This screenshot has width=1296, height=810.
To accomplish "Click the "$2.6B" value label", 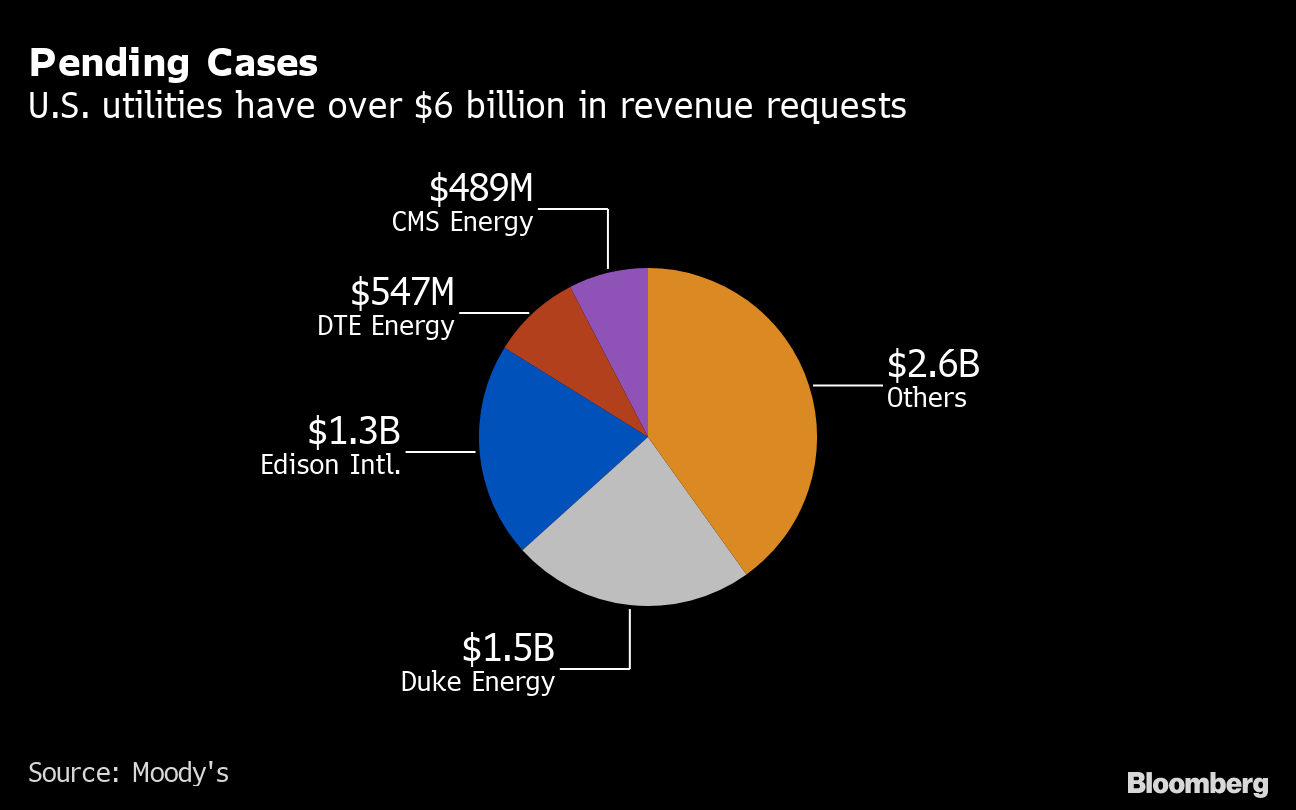I will click(x=933, y=364).
